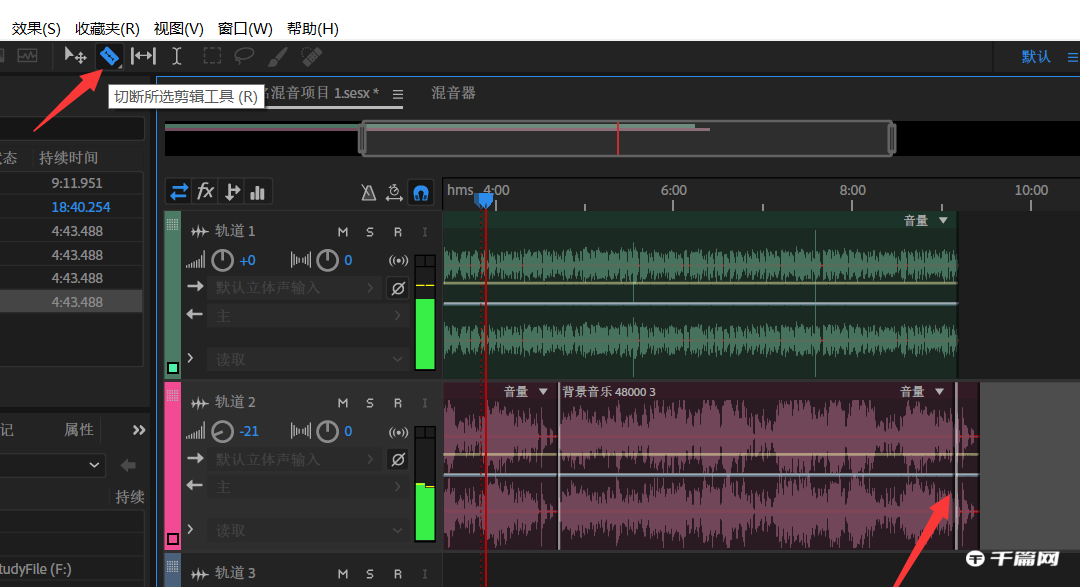Click the -21 volume knob on 轨道 2

[x=222, y=431]
